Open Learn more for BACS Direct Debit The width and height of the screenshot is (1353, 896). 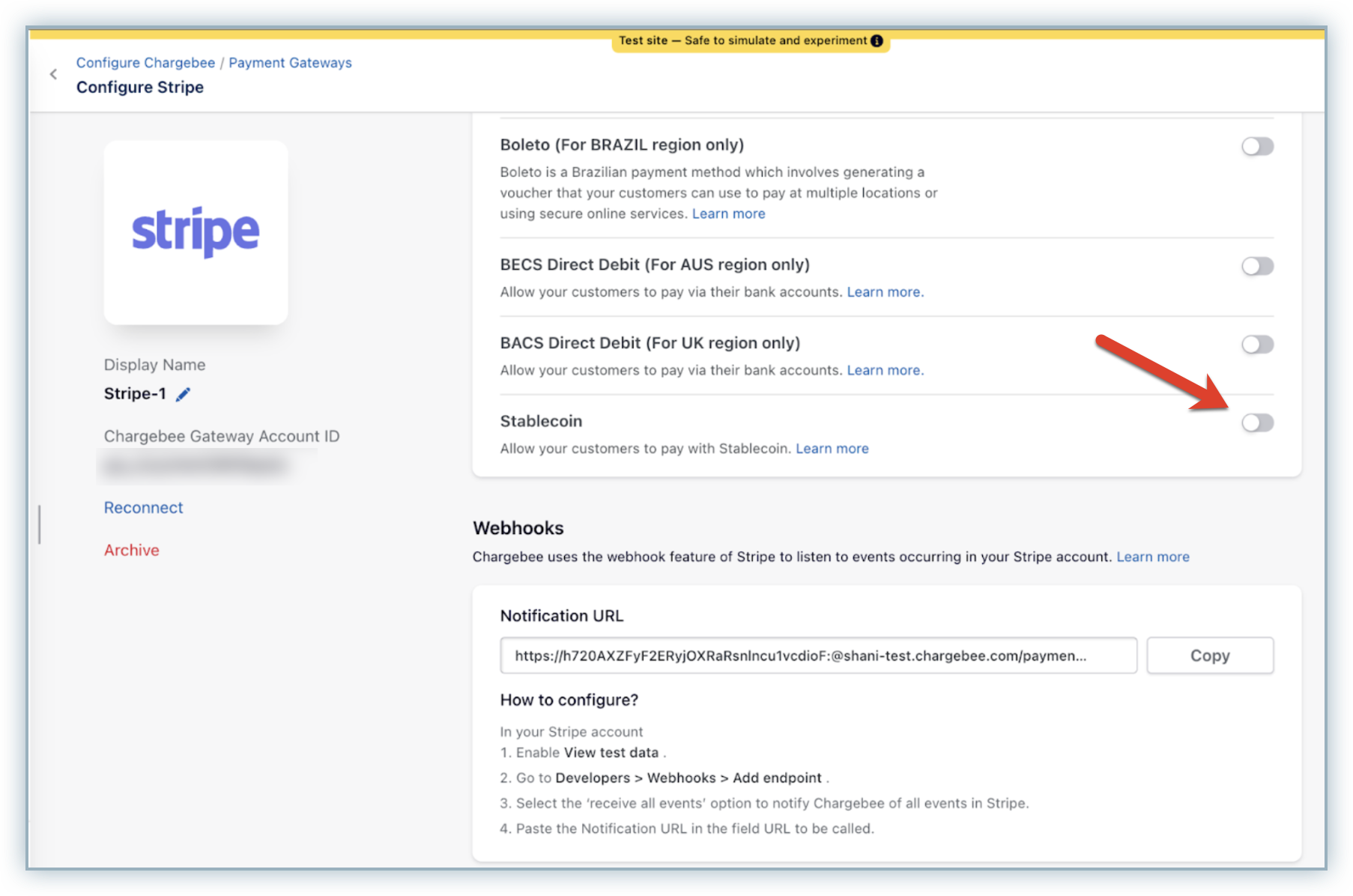(x=884, y=370)
